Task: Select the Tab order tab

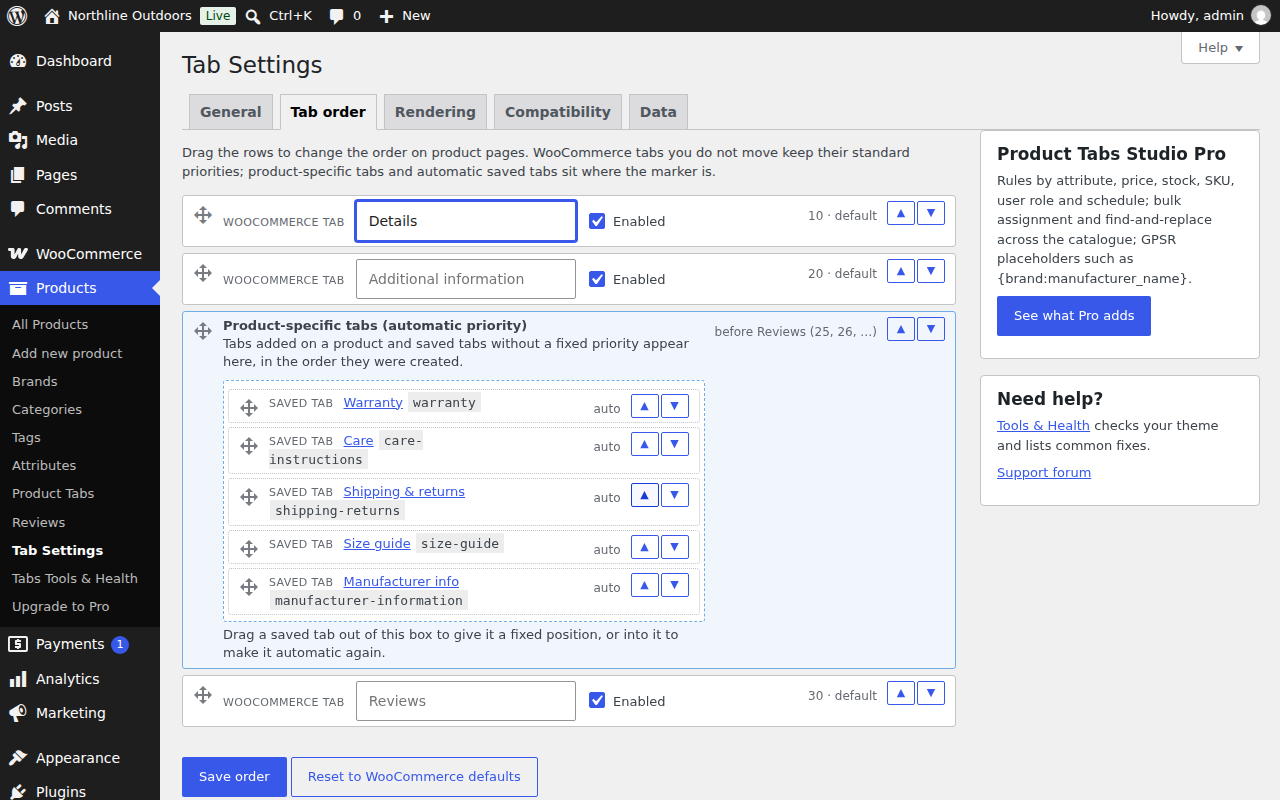Action: (328, 112)
